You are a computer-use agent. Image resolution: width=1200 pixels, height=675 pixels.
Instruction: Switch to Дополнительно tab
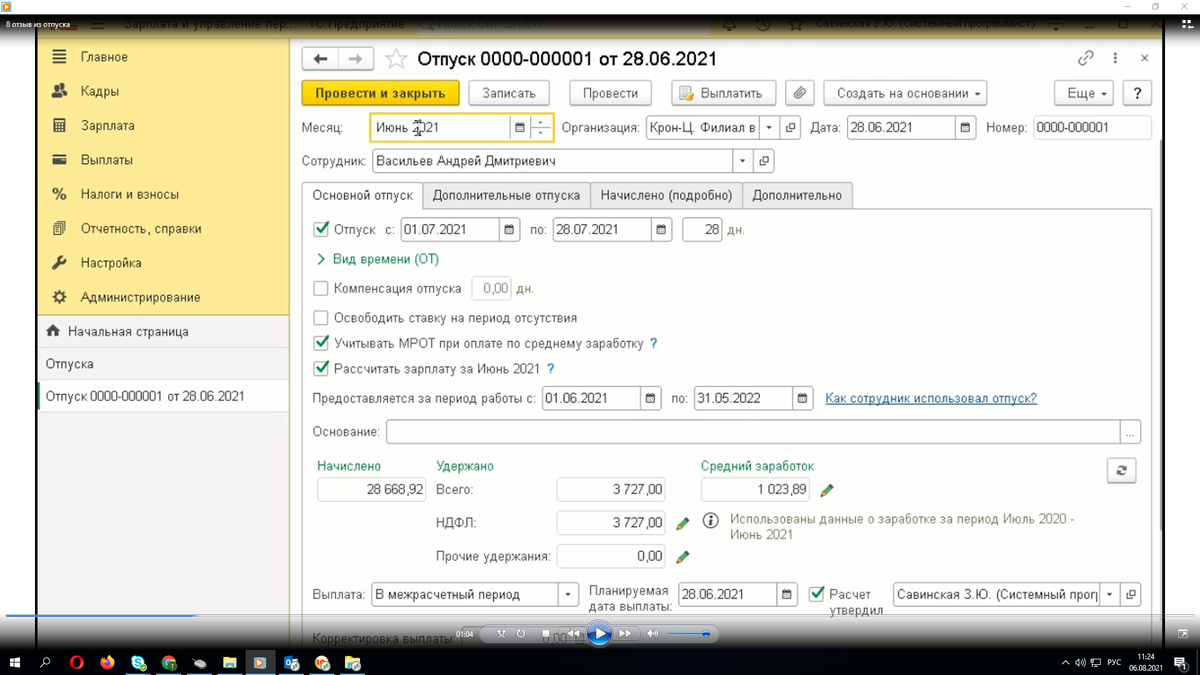tap(797, 195)
